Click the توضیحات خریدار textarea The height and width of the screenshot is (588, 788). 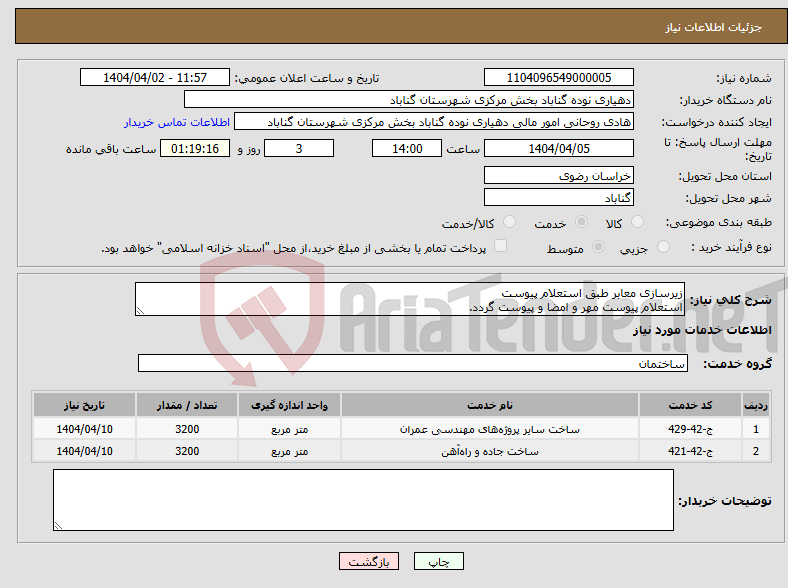363,500
